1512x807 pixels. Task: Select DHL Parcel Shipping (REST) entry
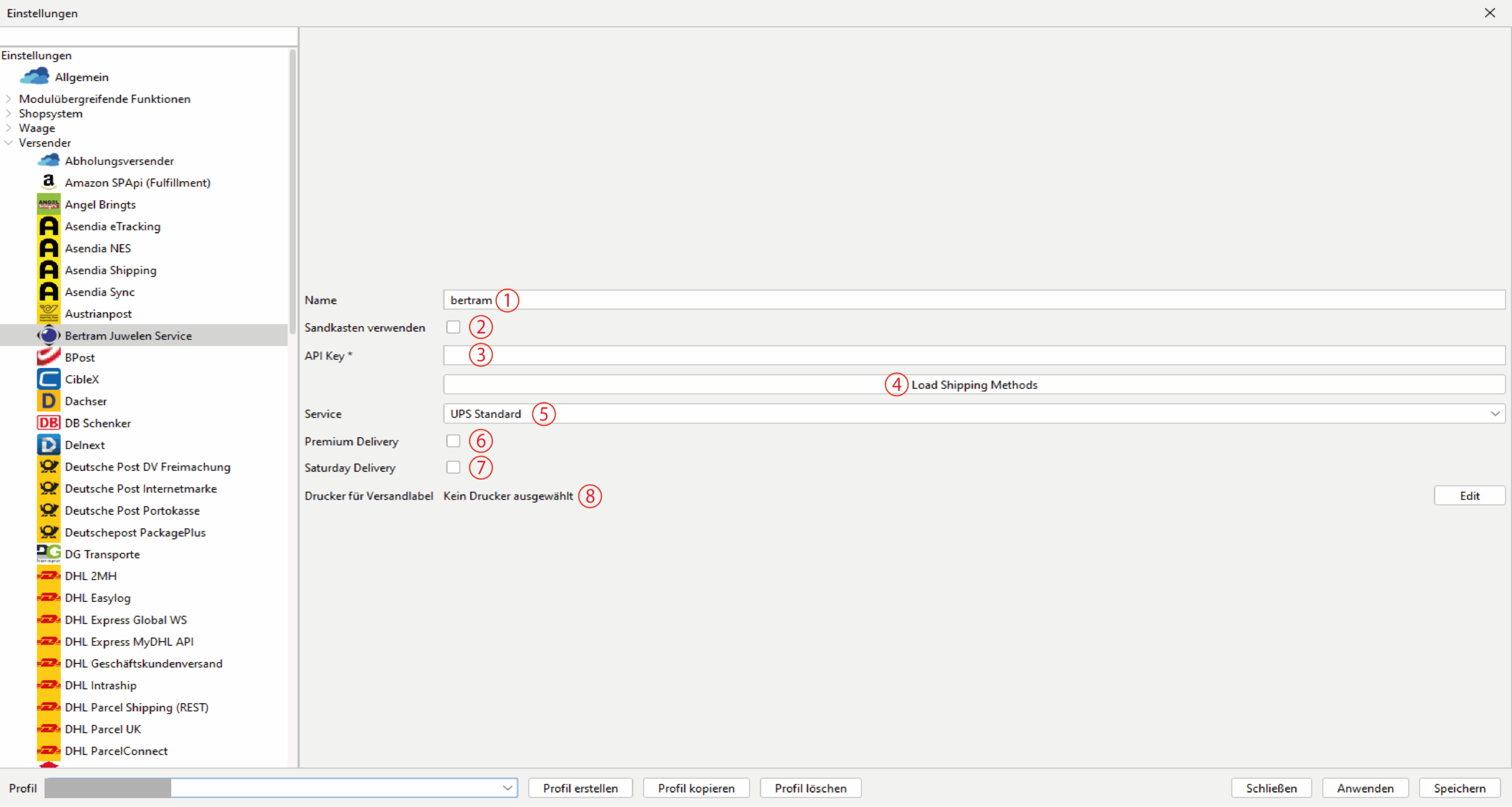coord(136,707)
